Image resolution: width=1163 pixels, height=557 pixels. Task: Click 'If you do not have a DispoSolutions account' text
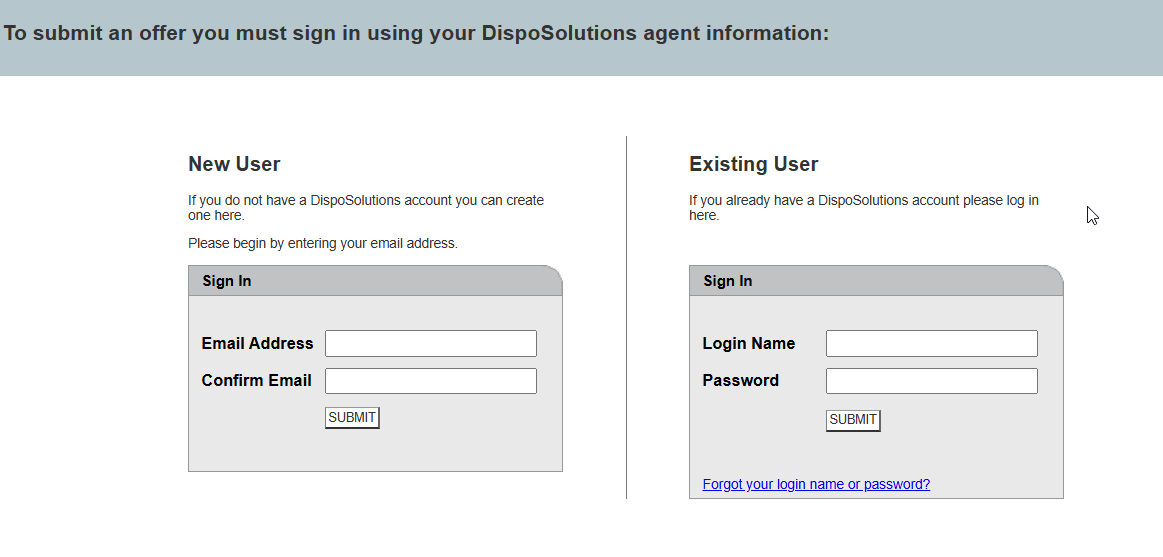(366, 208)
